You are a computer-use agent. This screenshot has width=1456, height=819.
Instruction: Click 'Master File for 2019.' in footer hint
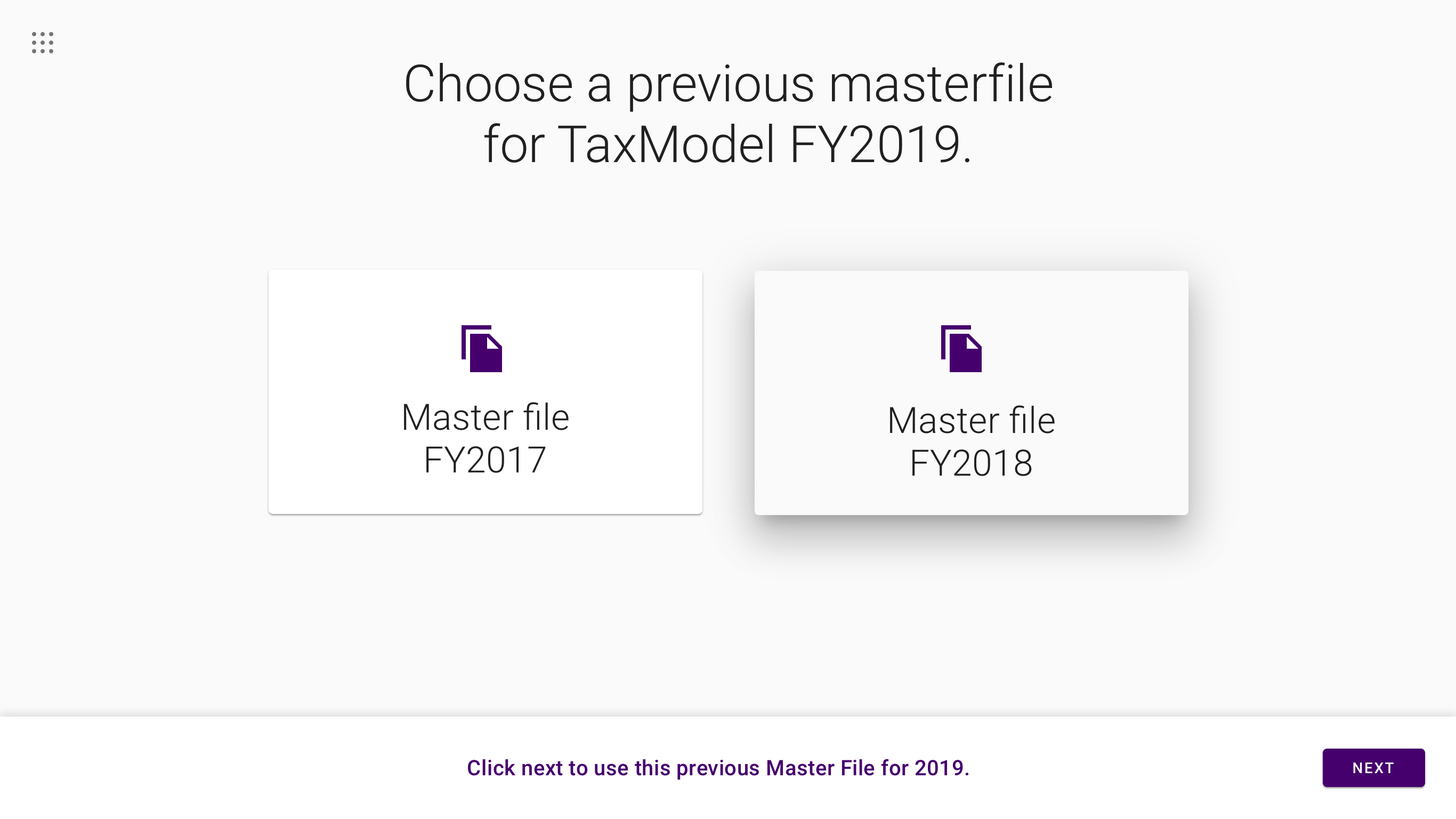(x=868, y=768)
